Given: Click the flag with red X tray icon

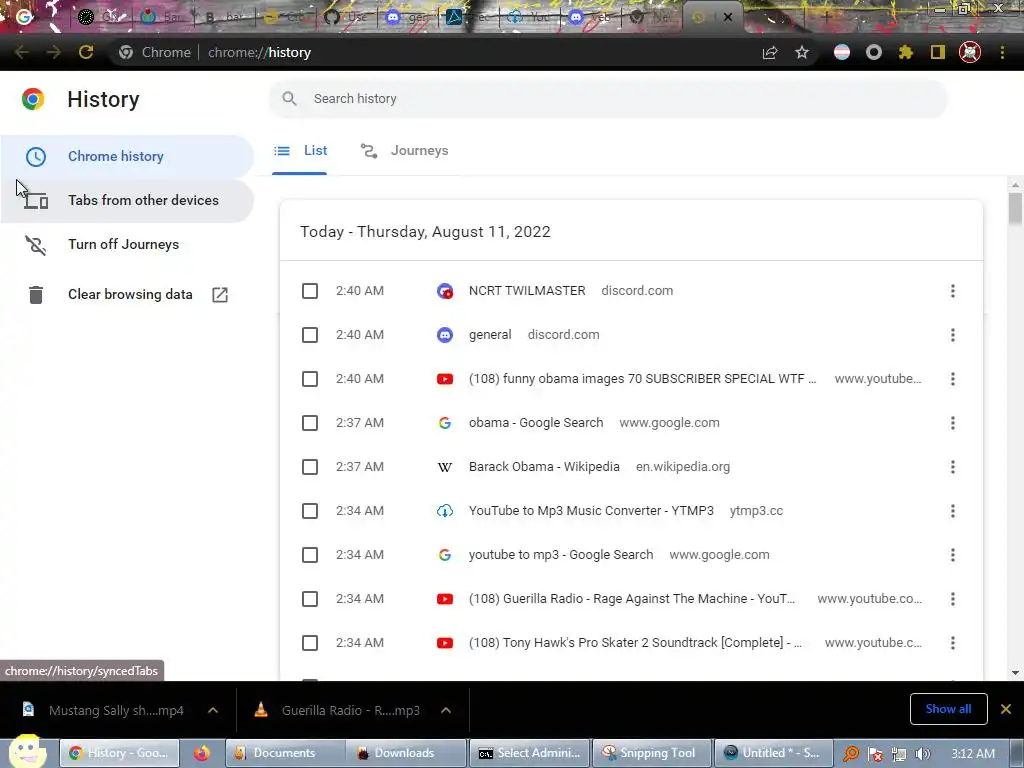Looking at the screenshot, I should pos(875,754).
